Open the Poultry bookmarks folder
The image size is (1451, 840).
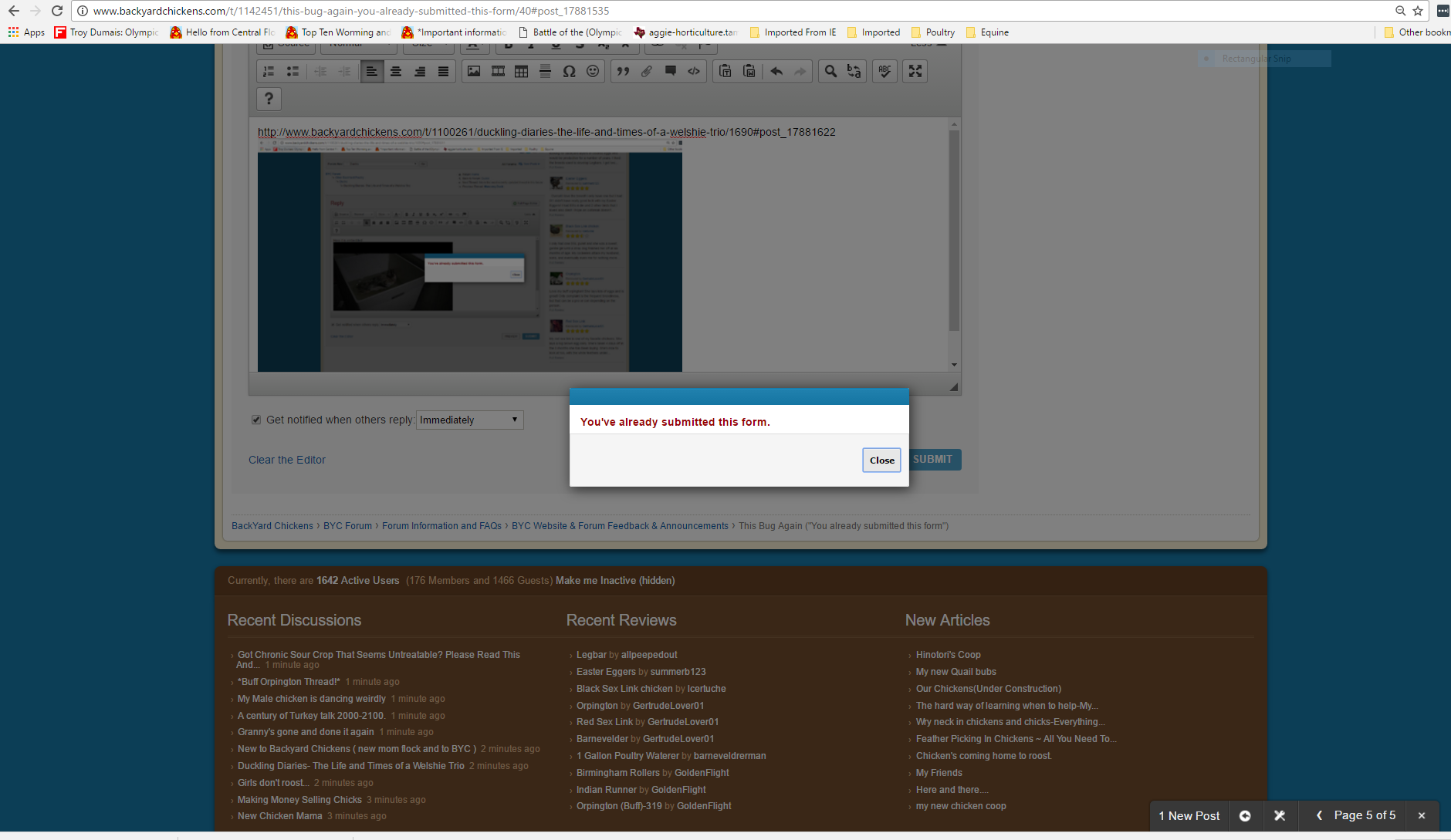pos(933,32)
